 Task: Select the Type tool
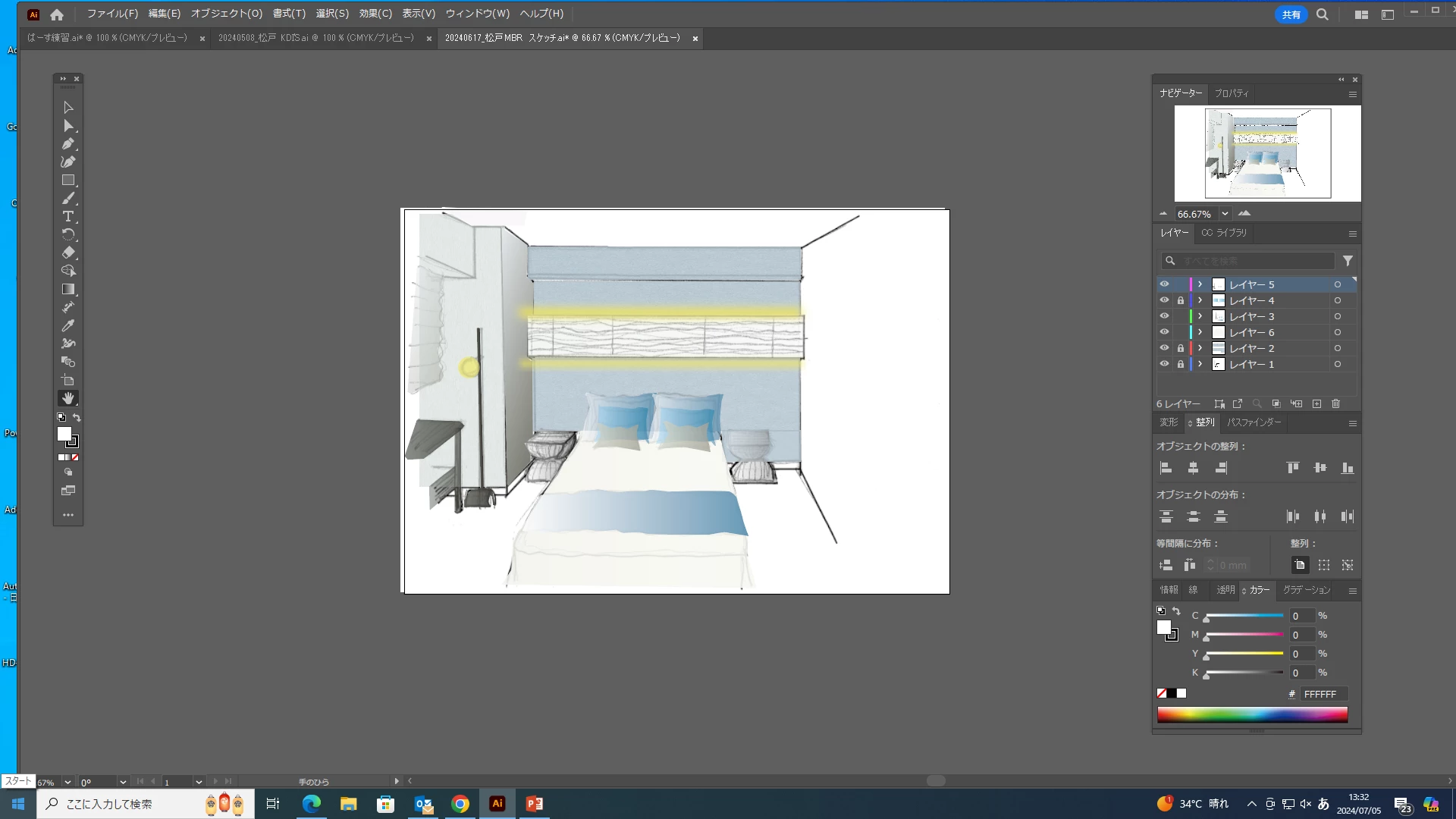click(68, 217)
